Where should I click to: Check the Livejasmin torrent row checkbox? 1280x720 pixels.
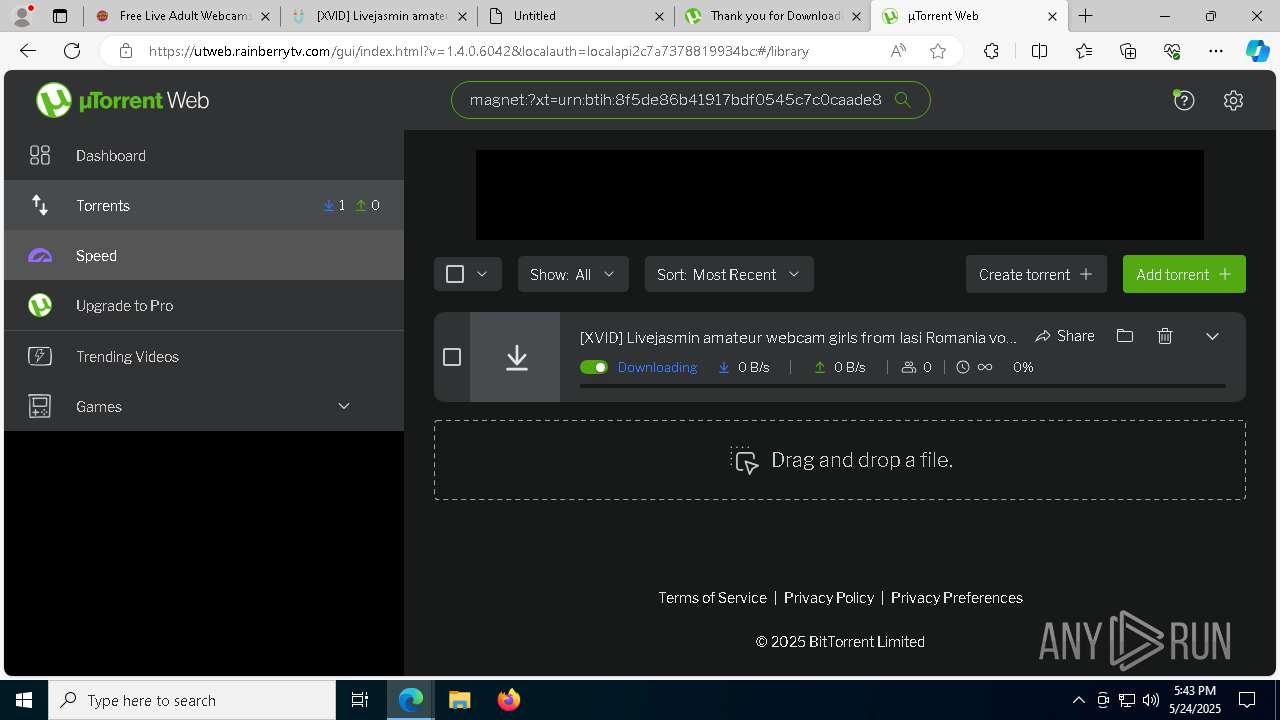[x=452, y=357]
